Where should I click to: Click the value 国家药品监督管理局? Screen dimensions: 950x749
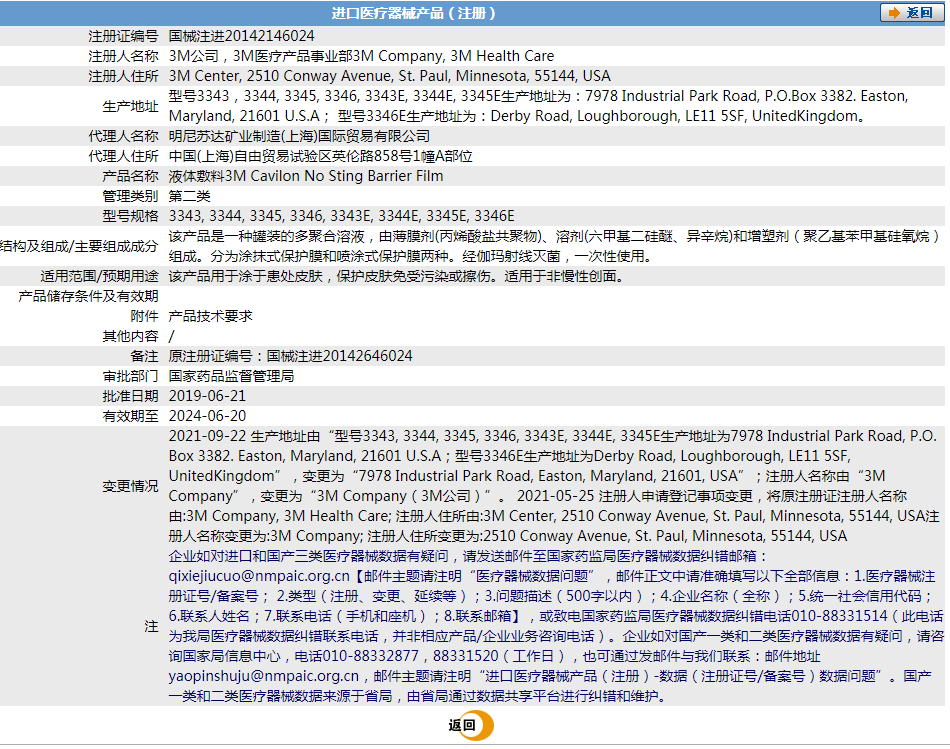coord(231,376)
